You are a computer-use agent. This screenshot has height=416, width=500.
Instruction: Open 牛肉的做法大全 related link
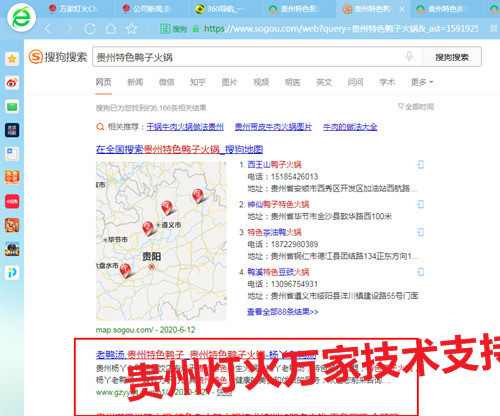pyautogui.click(x=350, y=127)
